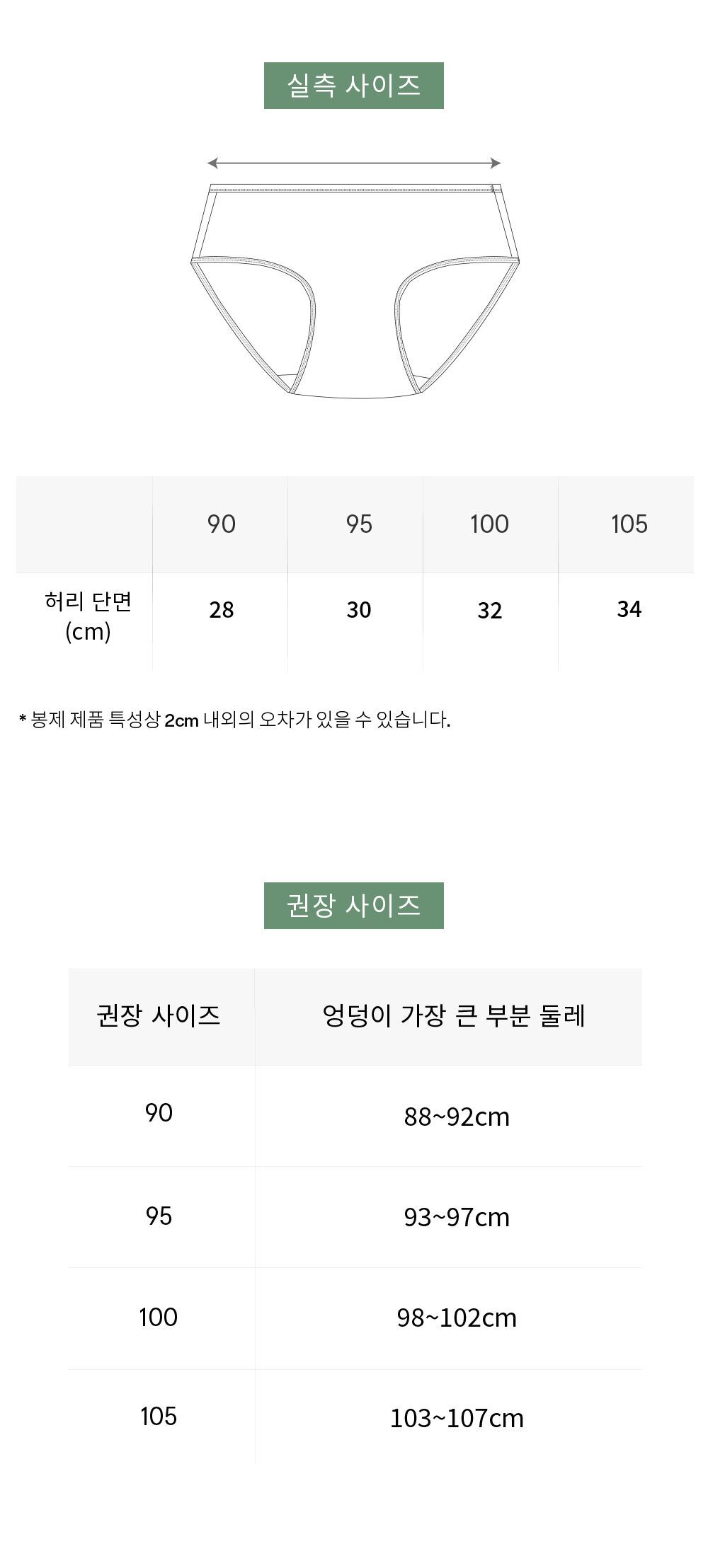Select the 93~97cm hip range cell
The height and width of the screenshot is (1568, 708).
click(457, 1217)
